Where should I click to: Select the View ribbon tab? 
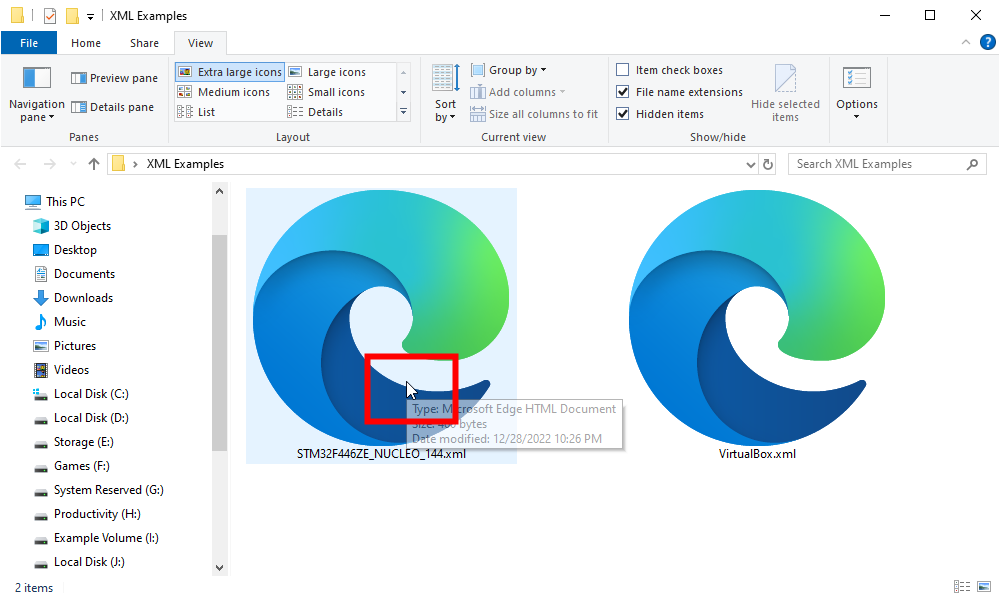200,43
